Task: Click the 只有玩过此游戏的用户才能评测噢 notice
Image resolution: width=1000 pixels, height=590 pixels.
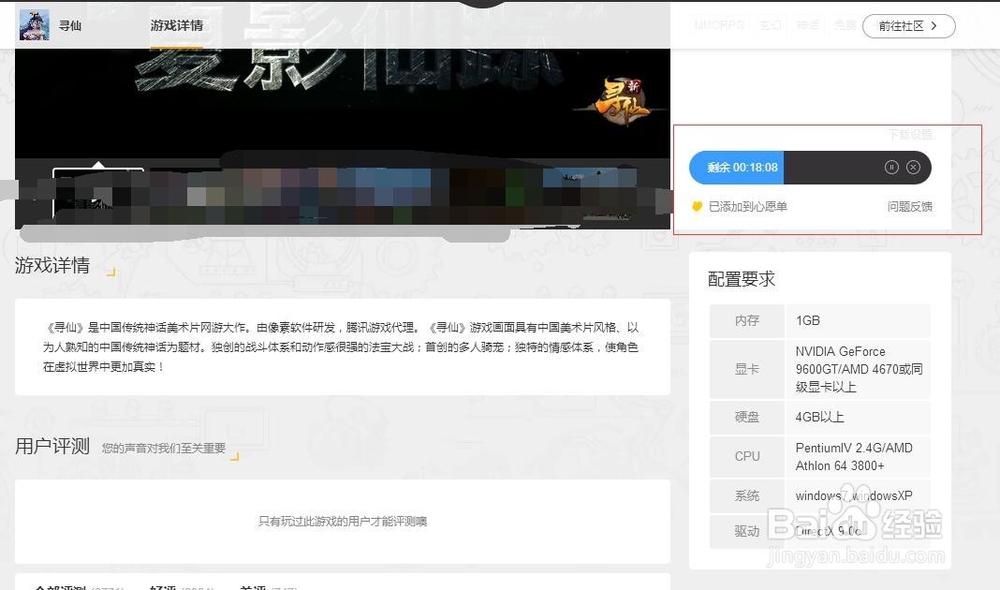Action: [x=342, y=521]
